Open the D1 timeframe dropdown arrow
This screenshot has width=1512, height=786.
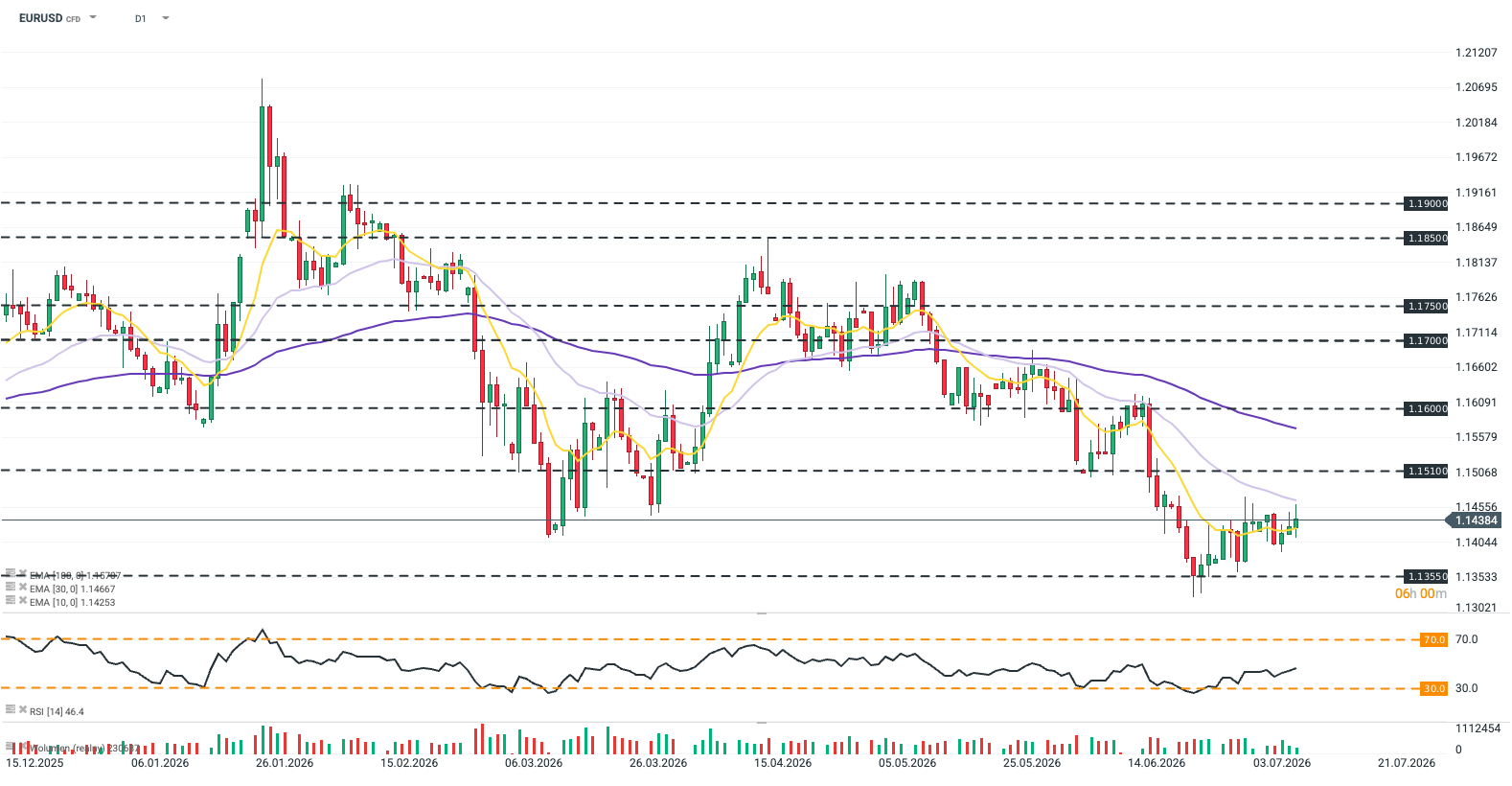pos(166,17)
